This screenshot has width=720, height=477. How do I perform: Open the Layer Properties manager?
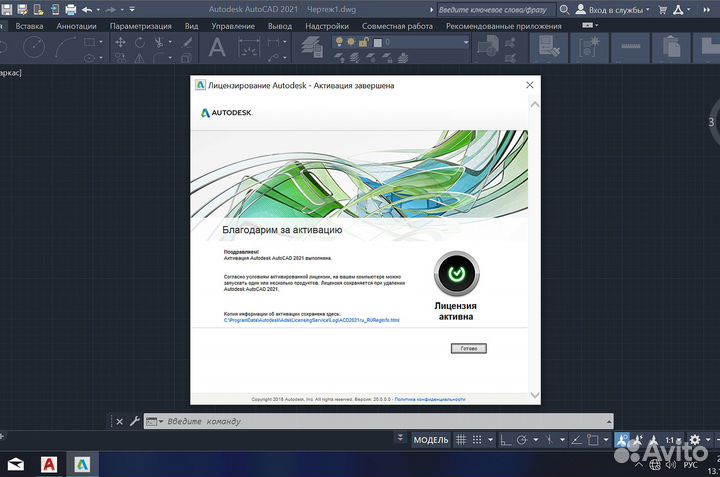point(312,47)
